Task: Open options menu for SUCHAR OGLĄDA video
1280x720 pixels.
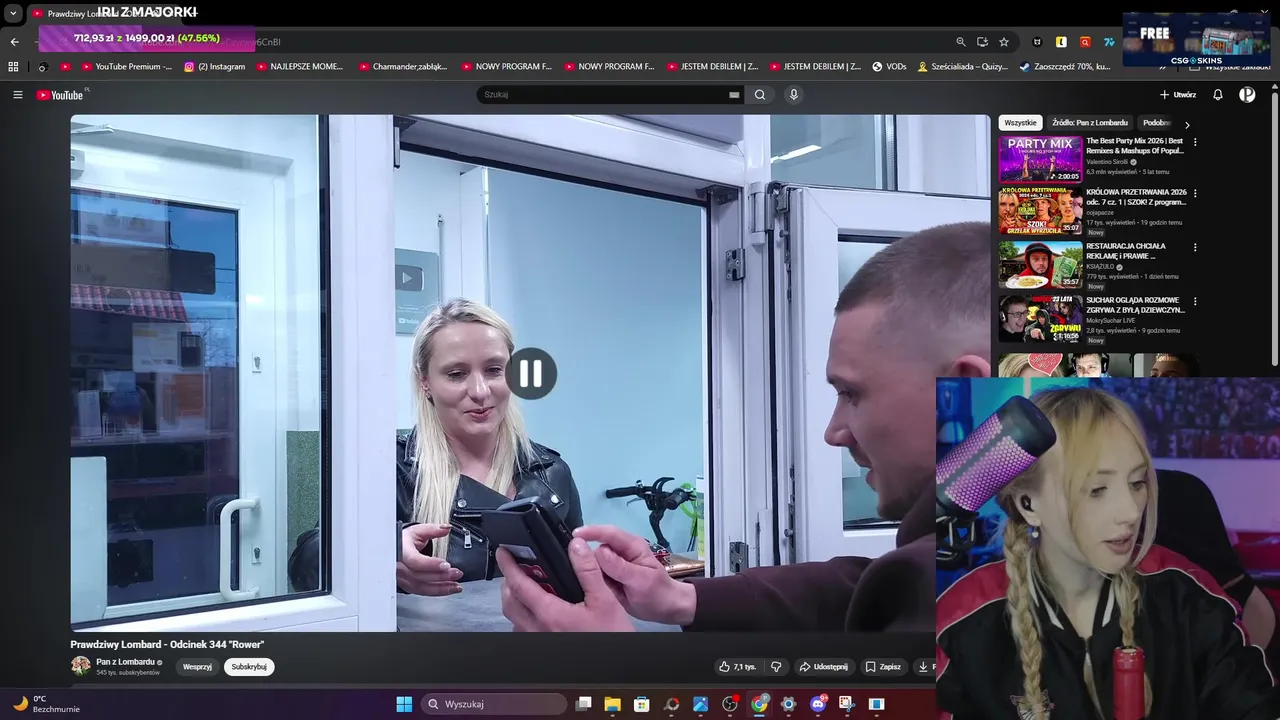Action: pos(1195,301)
